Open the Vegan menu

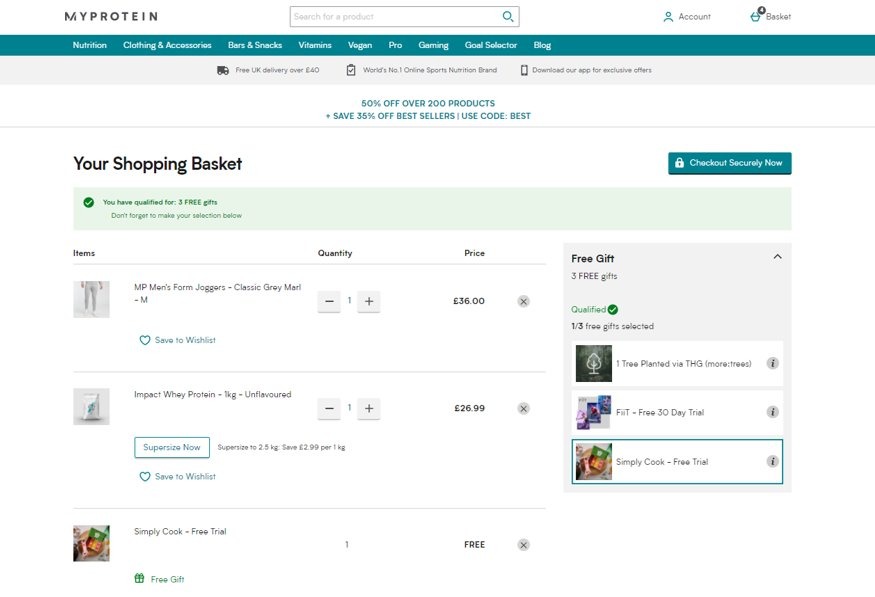click(360, 45)
